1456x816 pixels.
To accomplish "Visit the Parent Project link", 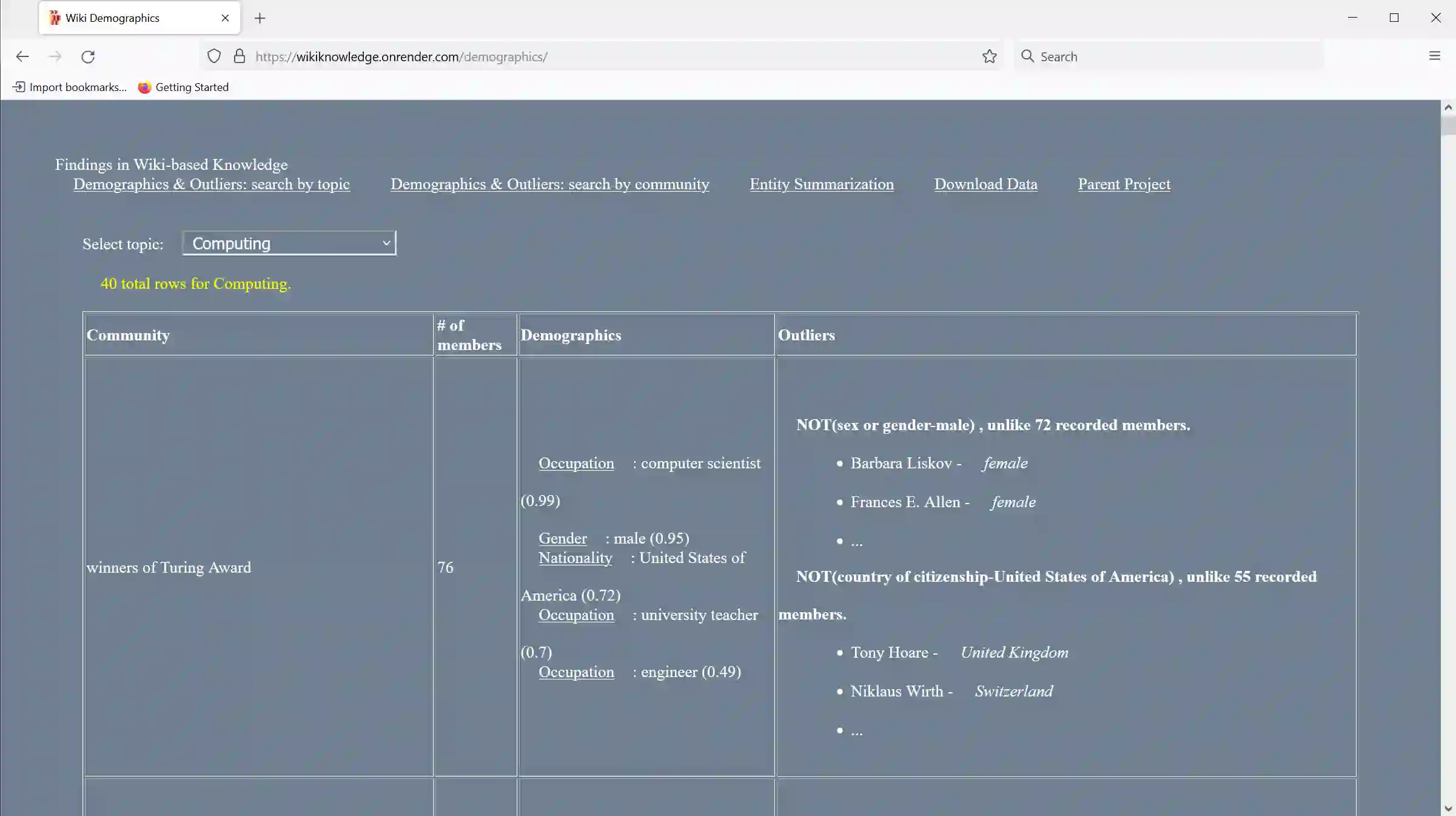I will click(1124, 184).
